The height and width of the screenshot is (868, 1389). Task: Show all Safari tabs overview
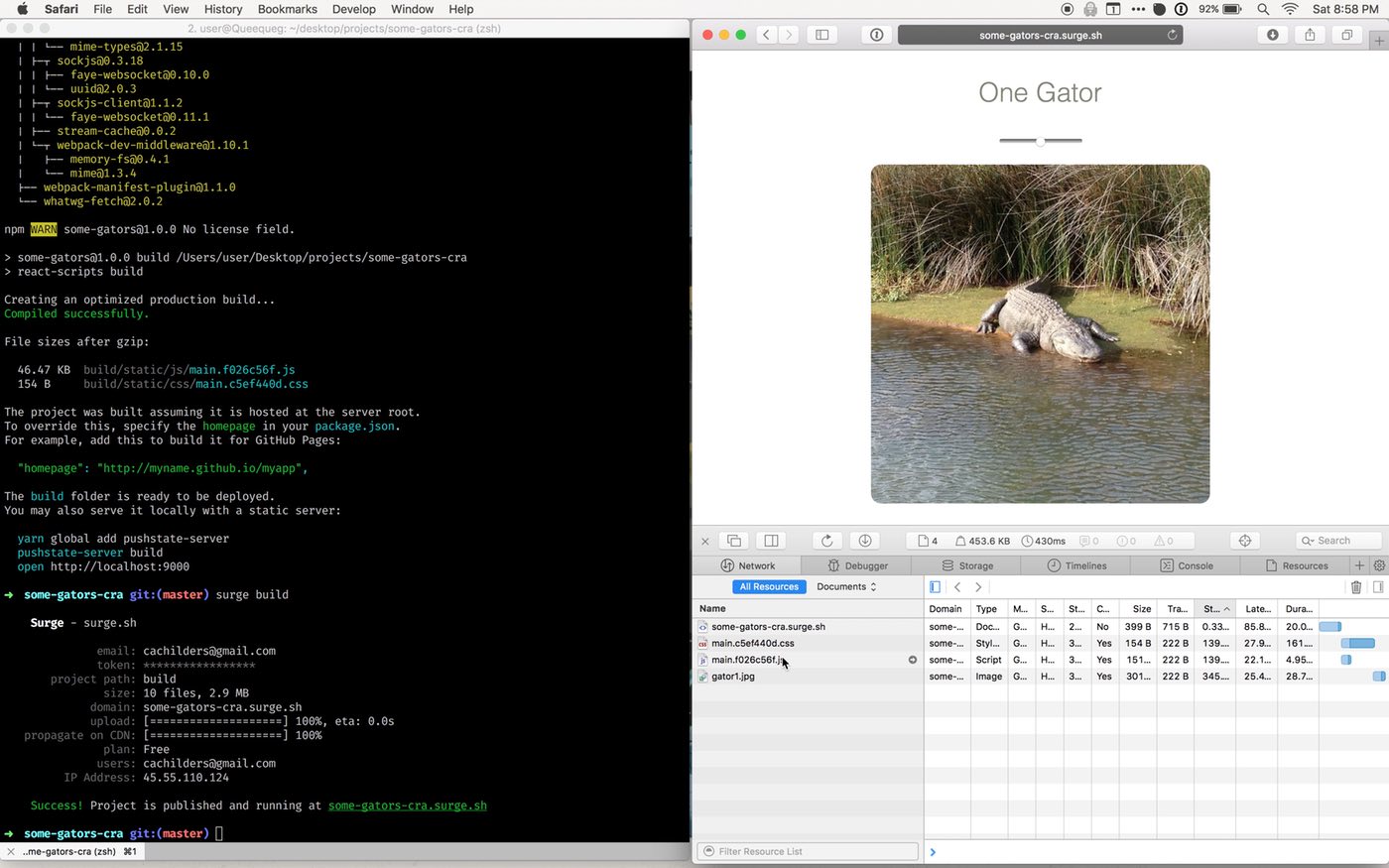click(x=1346, y=35)
